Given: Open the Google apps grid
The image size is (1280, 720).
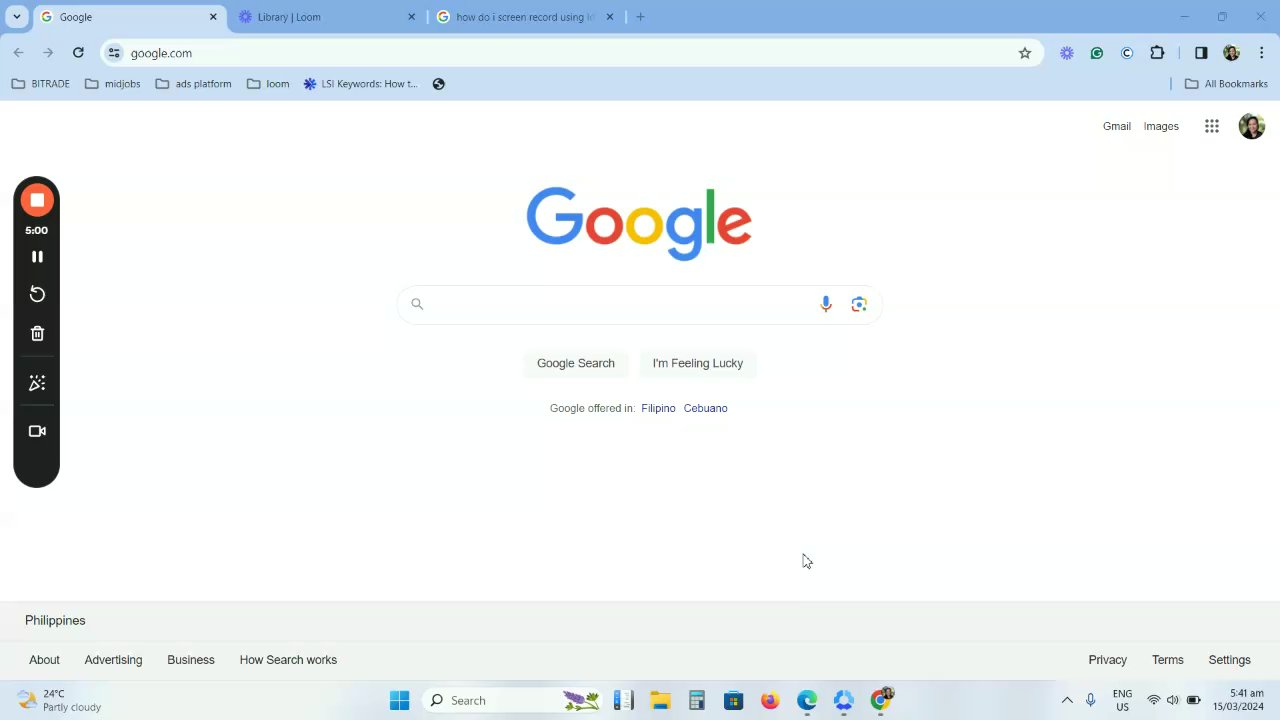Looking at the screenshot, I should [x=1212, y=126].
